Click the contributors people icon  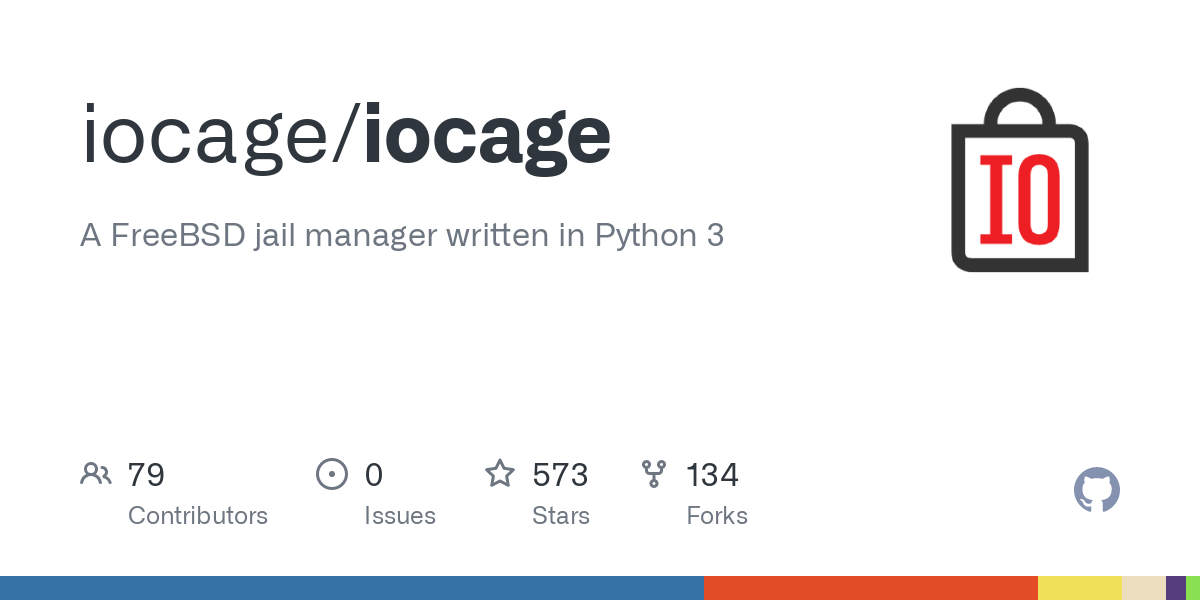click(x=96, y=474)
